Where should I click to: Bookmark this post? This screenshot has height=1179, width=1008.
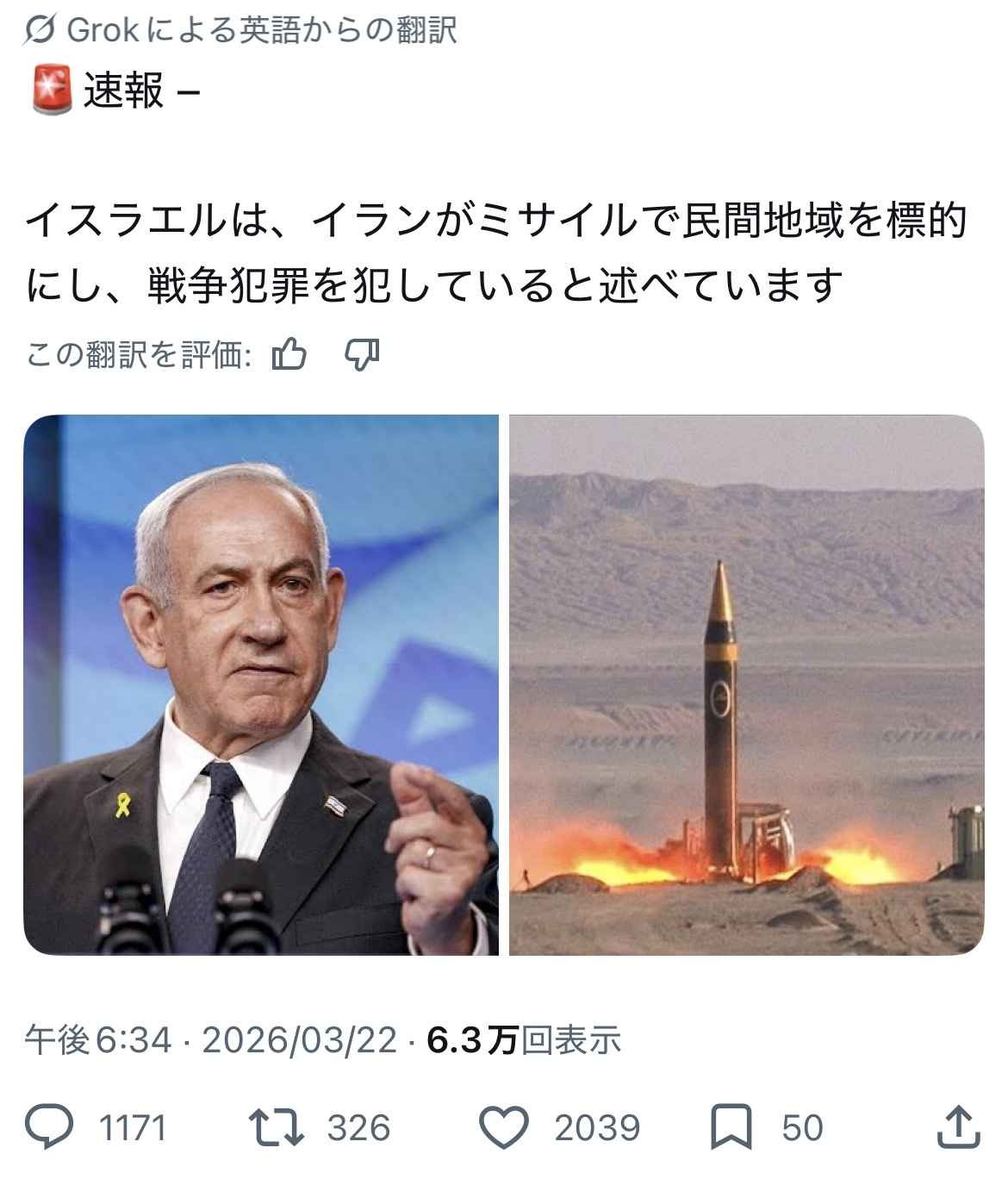(733, 1127)
